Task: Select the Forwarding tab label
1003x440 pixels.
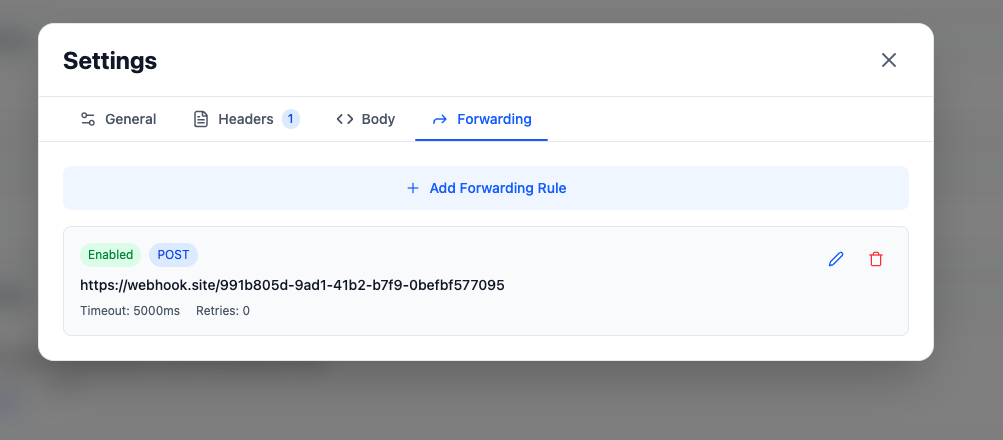Action: click(x=494, y=119)
